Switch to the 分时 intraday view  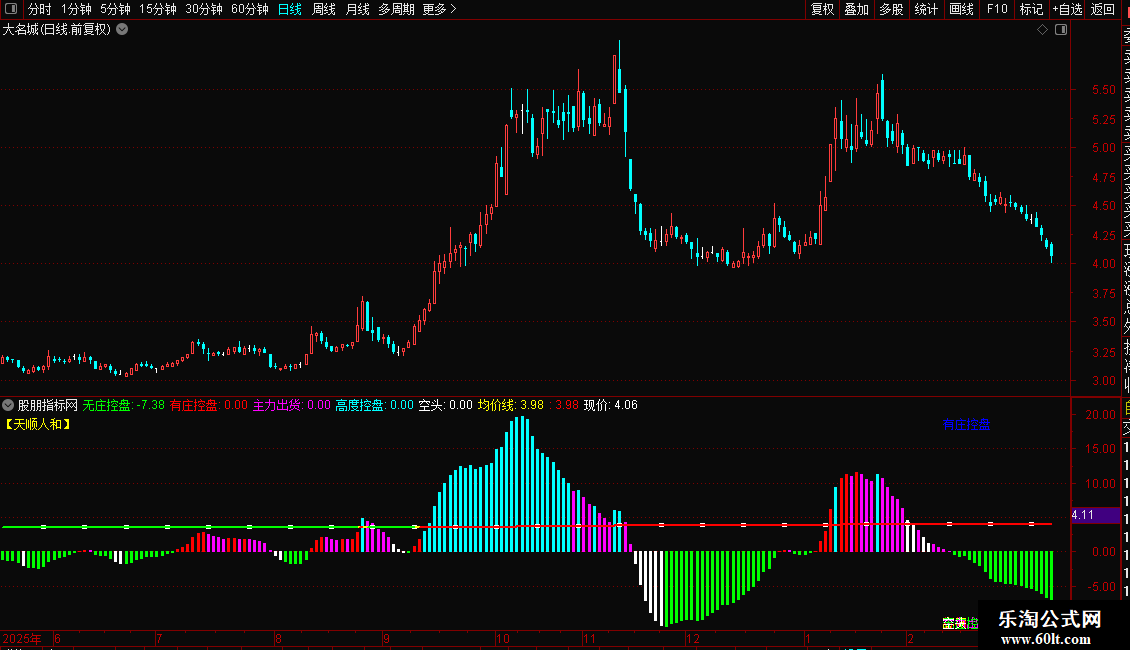(x=40, y=9)
